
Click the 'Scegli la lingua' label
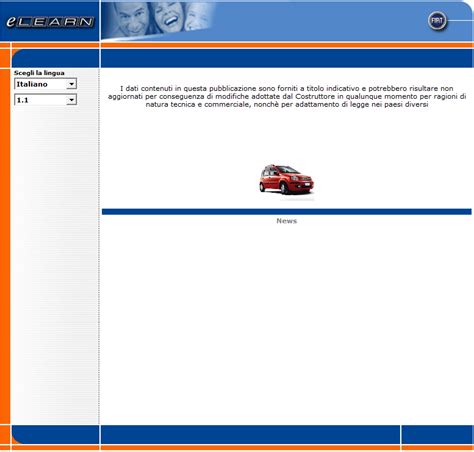39,73
